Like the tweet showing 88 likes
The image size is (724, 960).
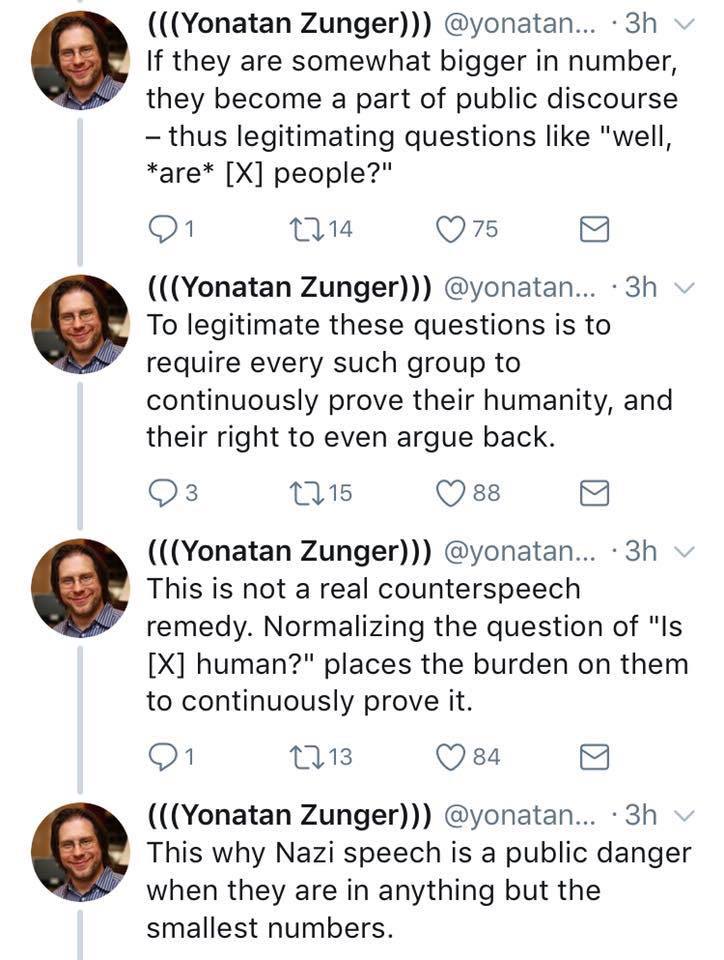(452, 492)
